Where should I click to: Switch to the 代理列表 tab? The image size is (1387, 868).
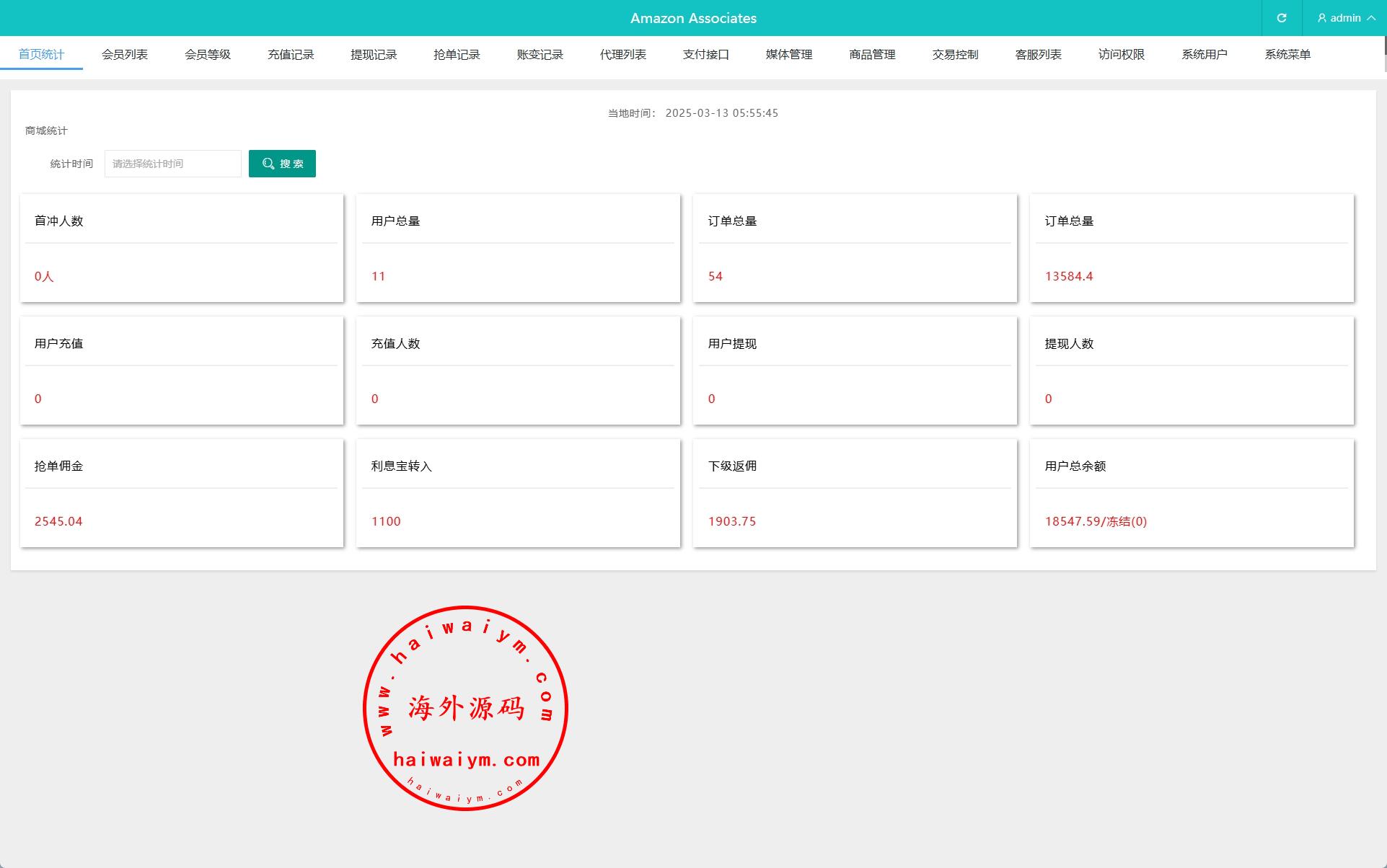623,55
